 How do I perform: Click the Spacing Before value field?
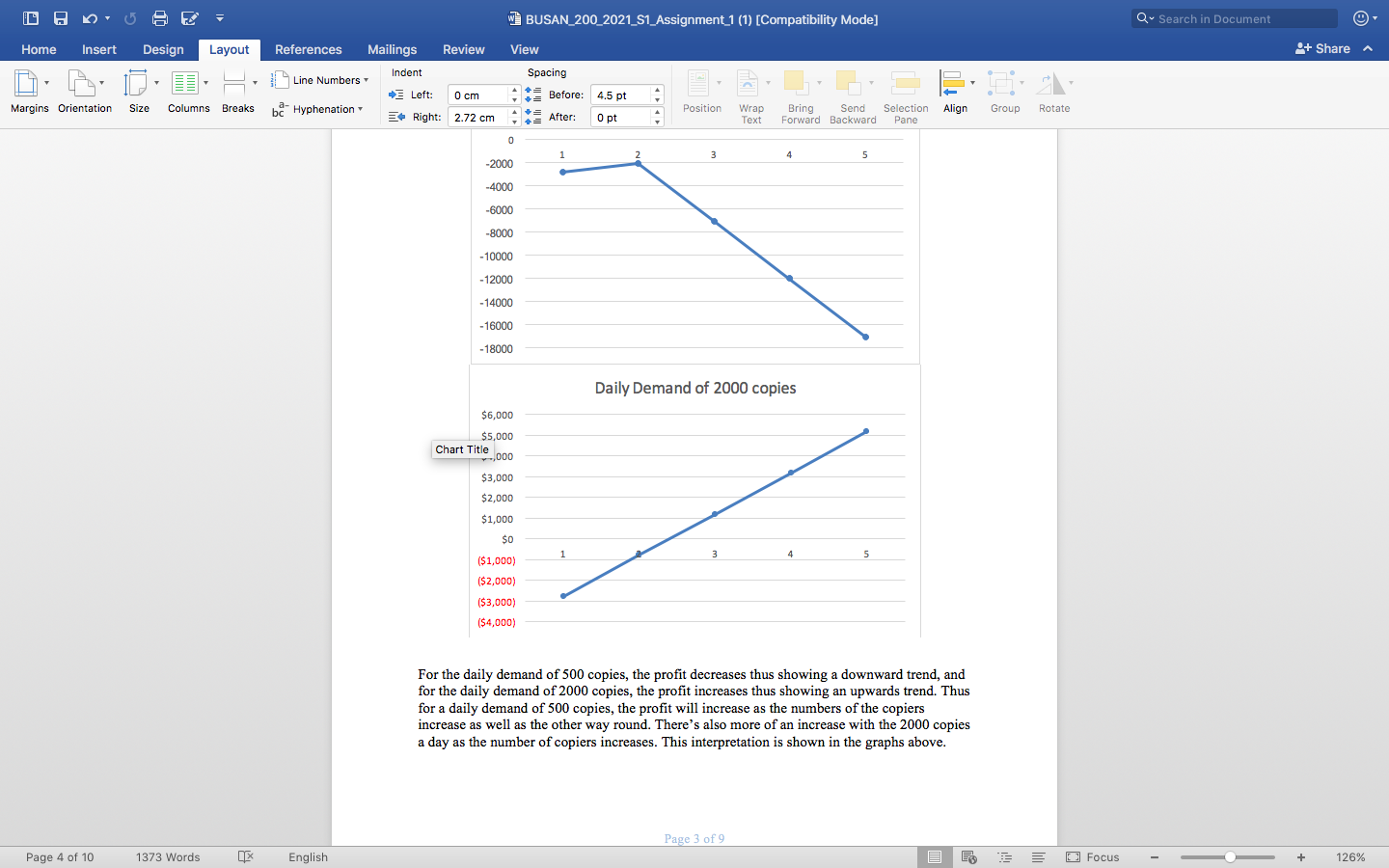(x=620, y=95)
